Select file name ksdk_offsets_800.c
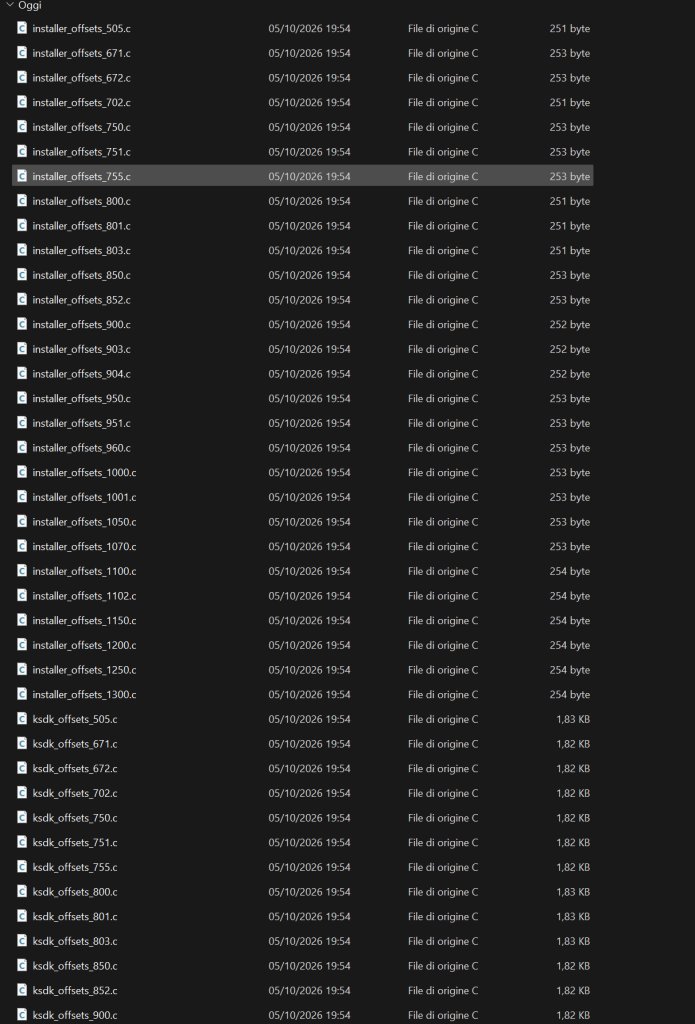 pos(75,891)
